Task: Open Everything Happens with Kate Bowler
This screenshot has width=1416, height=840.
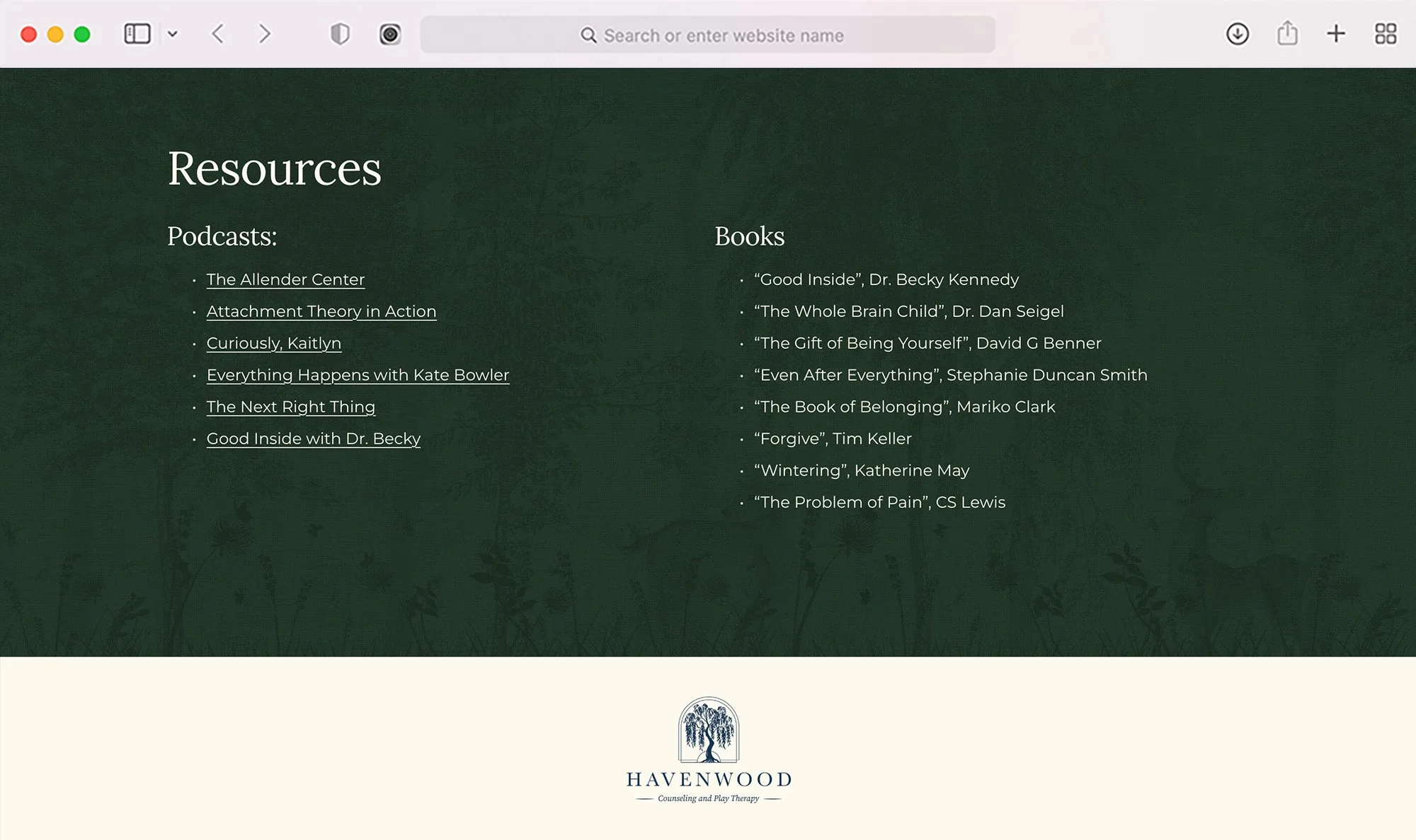Action: (358, 374)
